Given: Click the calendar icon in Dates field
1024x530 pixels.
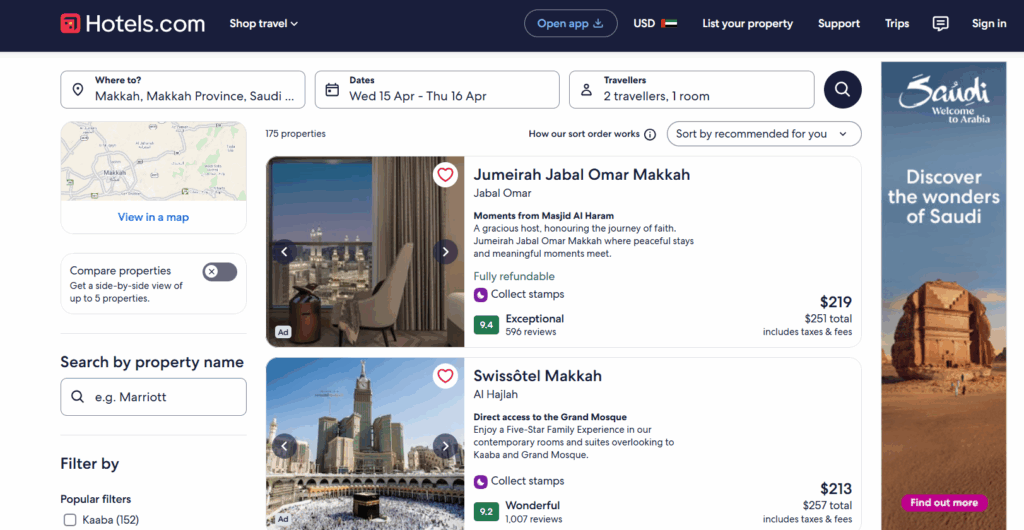Looking at the screenshot, I should (x=332, y=89).
